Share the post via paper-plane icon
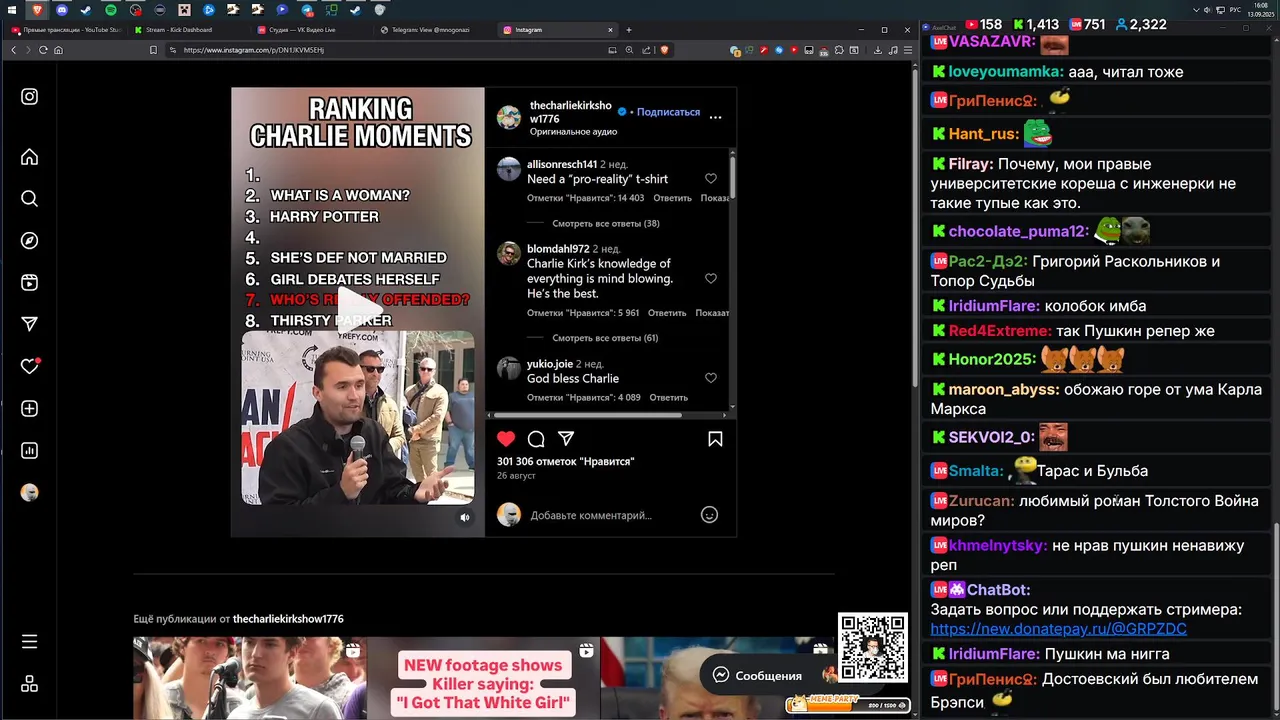The image size is (1280, 720). pyautogui.click(x=566, y=439)
